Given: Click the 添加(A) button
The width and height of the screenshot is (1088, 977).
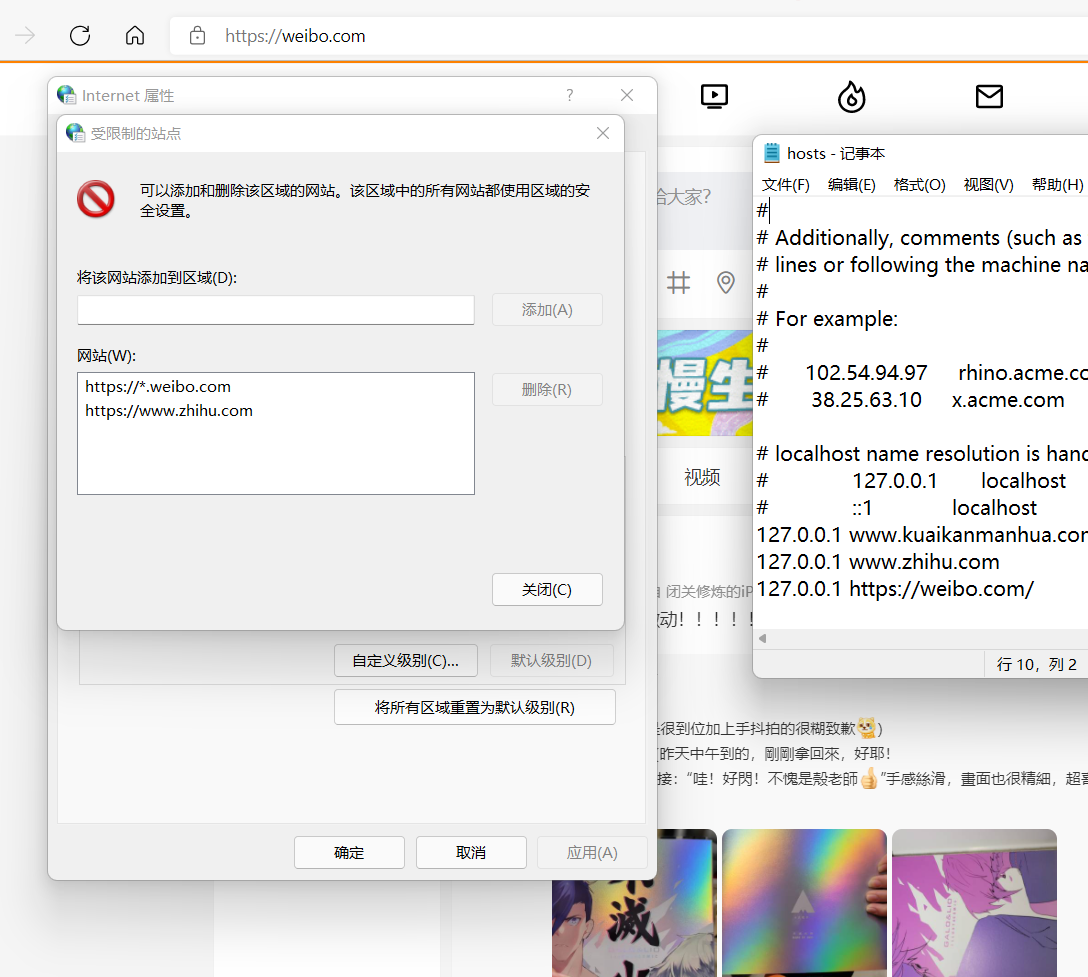Looking at the screenshot, I should [x=547, y=309].
